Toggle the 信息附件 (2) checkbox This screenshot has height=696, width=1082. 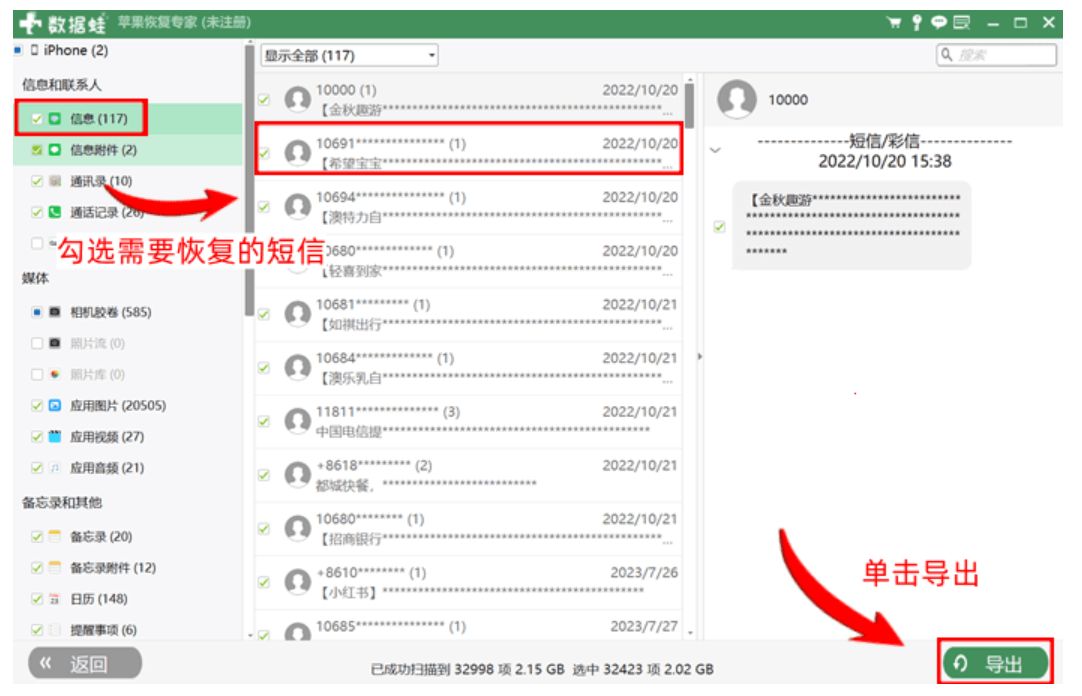coord(37,150)
